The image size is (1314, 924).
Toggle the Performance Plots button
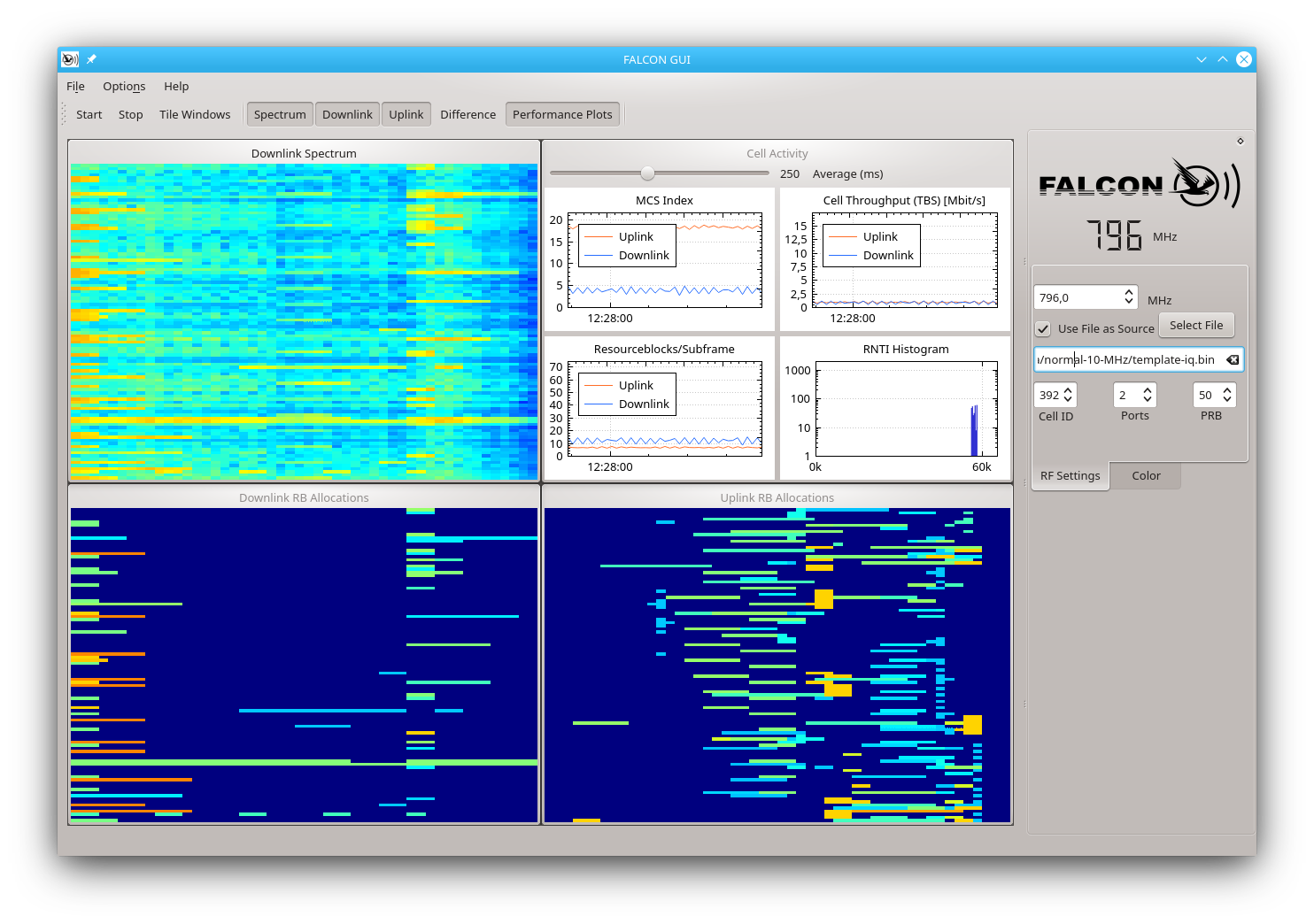coord(562,114)
